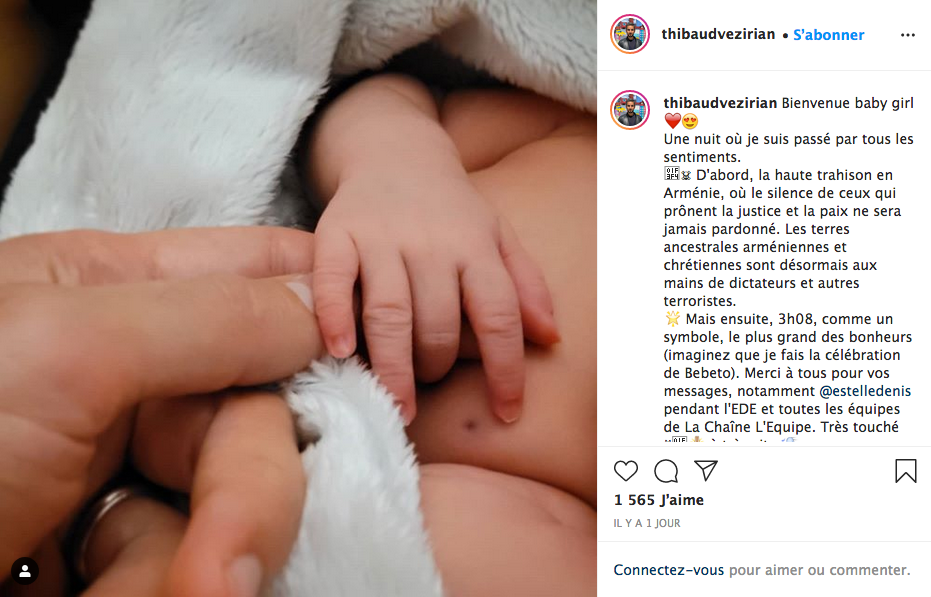Save post with bookmark icon
This screenshot has height=597, width=931.
905,471
